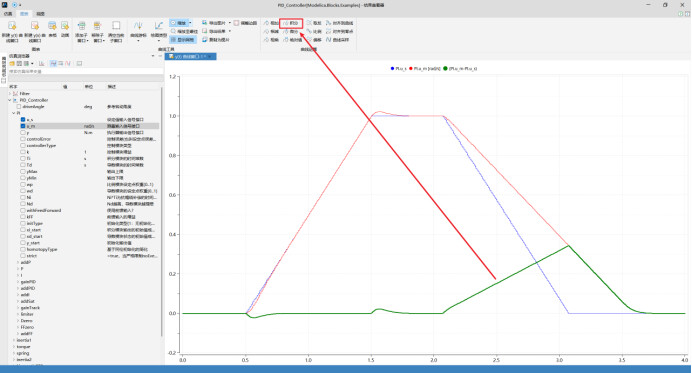Switch to the 图表 ribbon tab
Screen dimensions: 692x373
tap(24, 14)
